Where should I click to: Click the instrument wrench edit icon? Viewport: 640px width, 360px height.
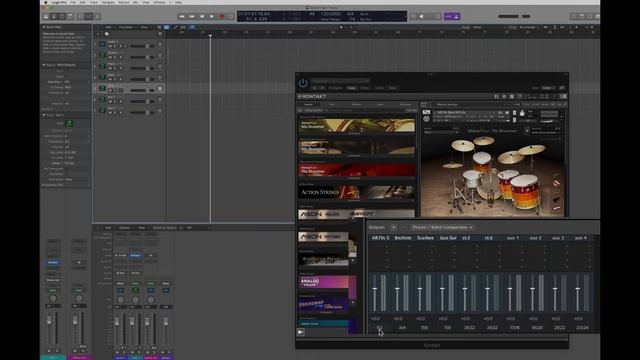pyautogui.click(x=426, y=112)
